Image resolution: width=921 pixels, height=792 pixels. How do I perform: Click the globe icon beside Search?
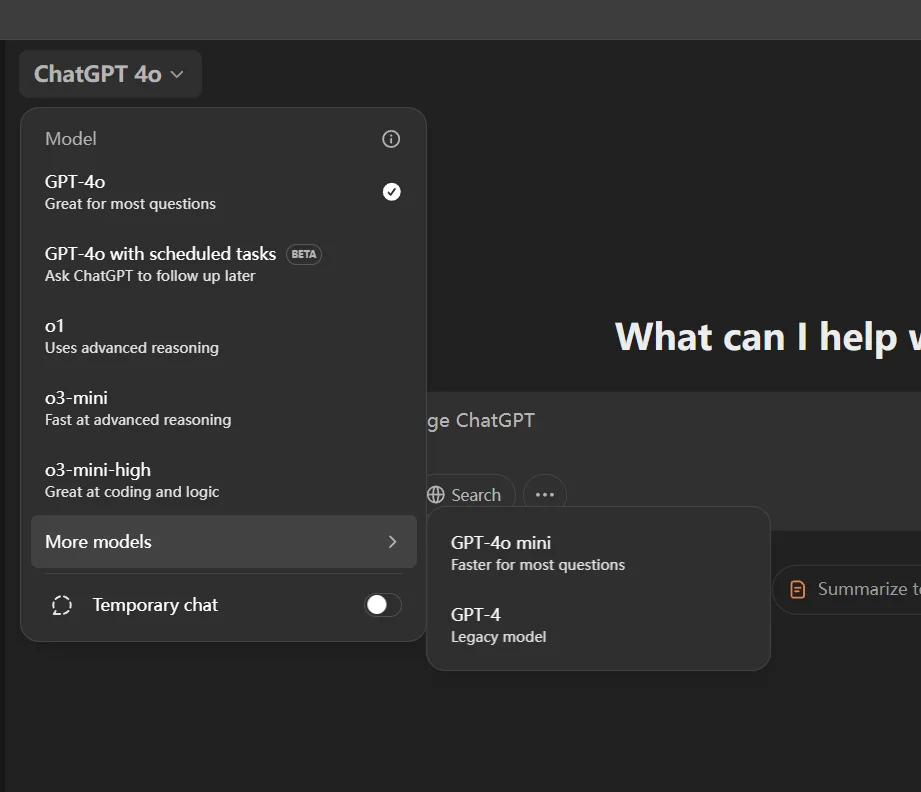pos(436,495)
